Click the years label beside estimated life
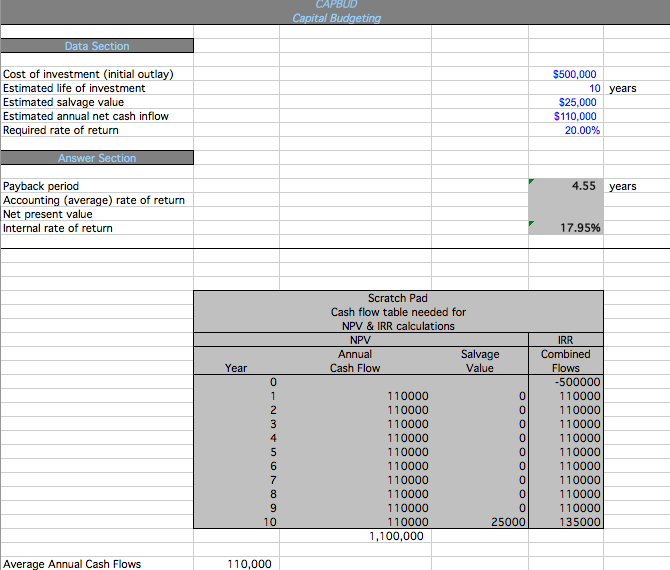The height and width of the screenshot is (570, 670). 623,88
